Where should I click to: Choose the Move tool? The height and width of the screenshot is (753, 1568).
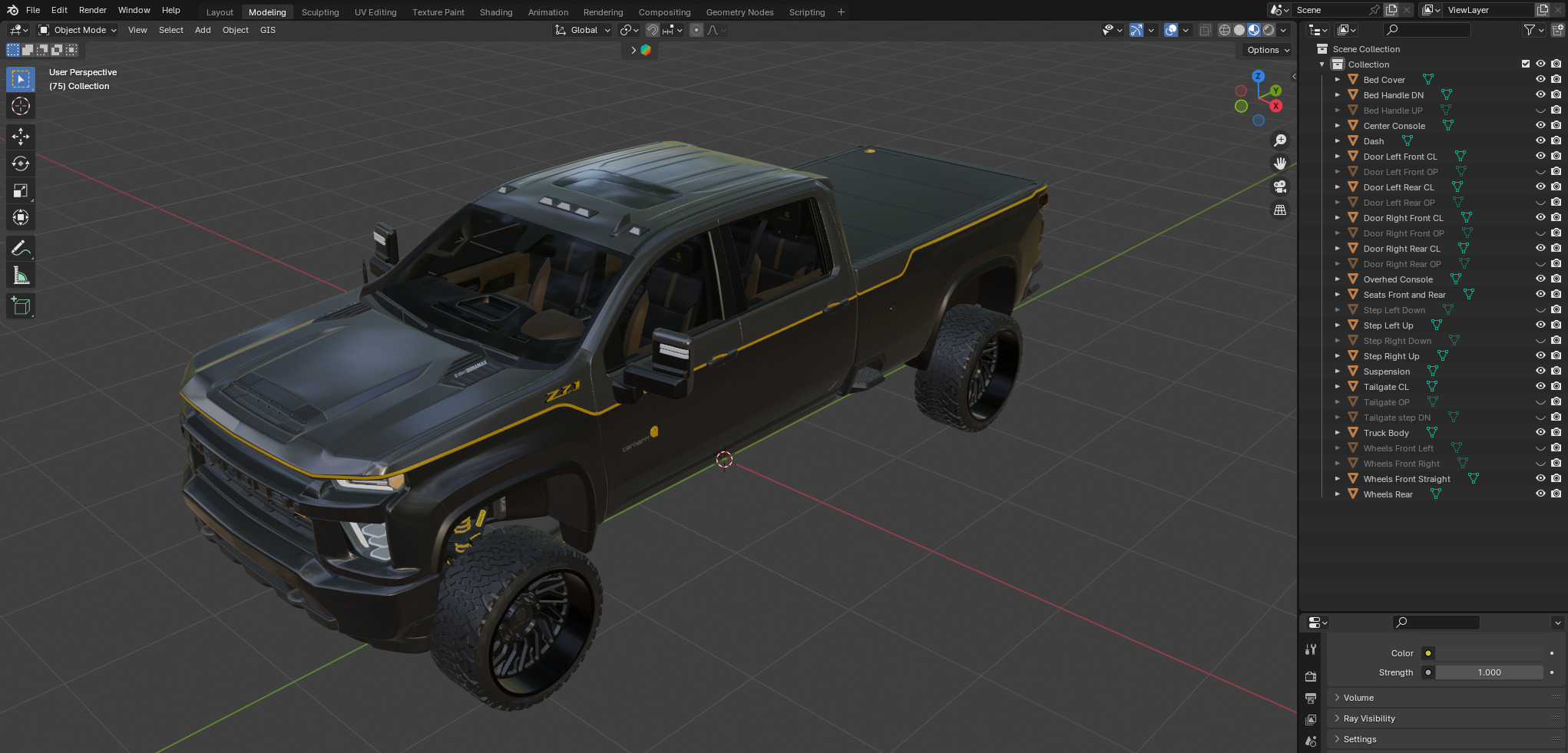21,137
